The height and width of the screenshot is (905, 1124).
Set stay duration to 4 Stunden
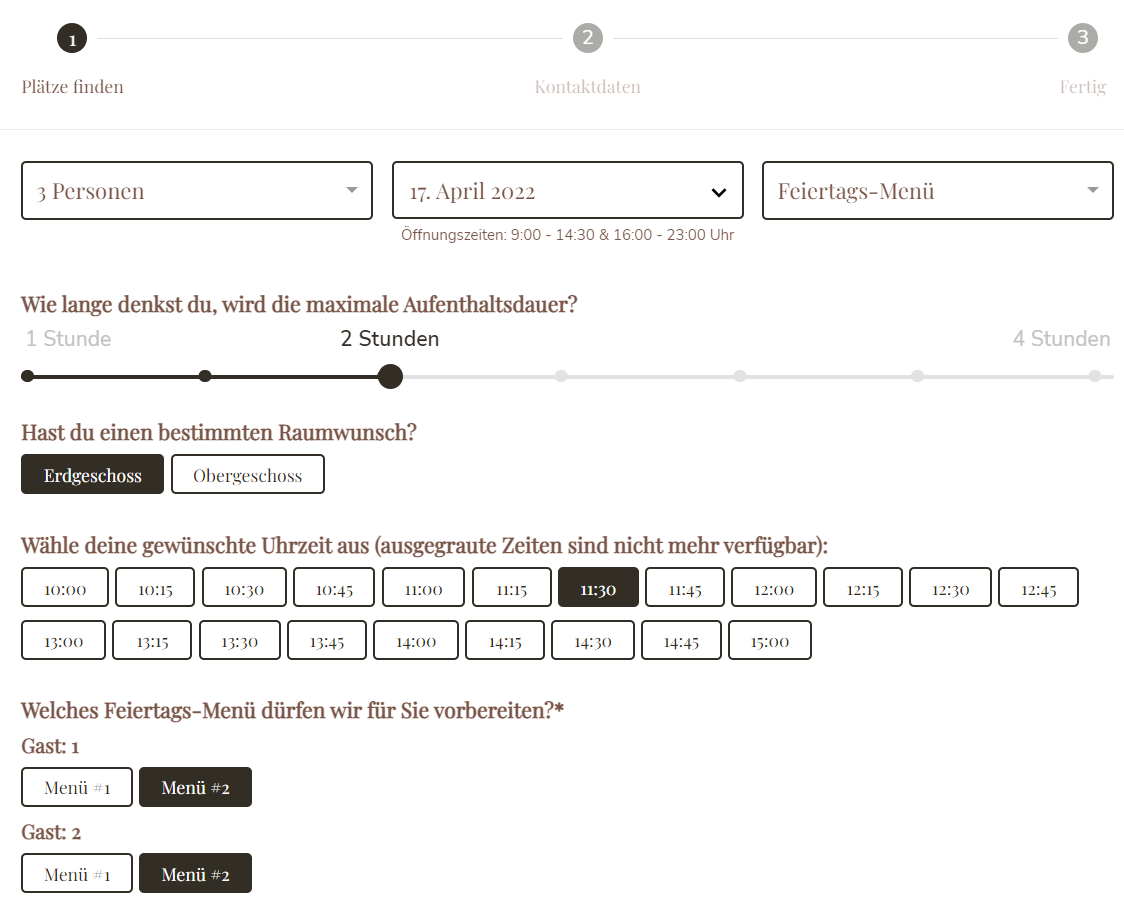[x=1095, y=376]
